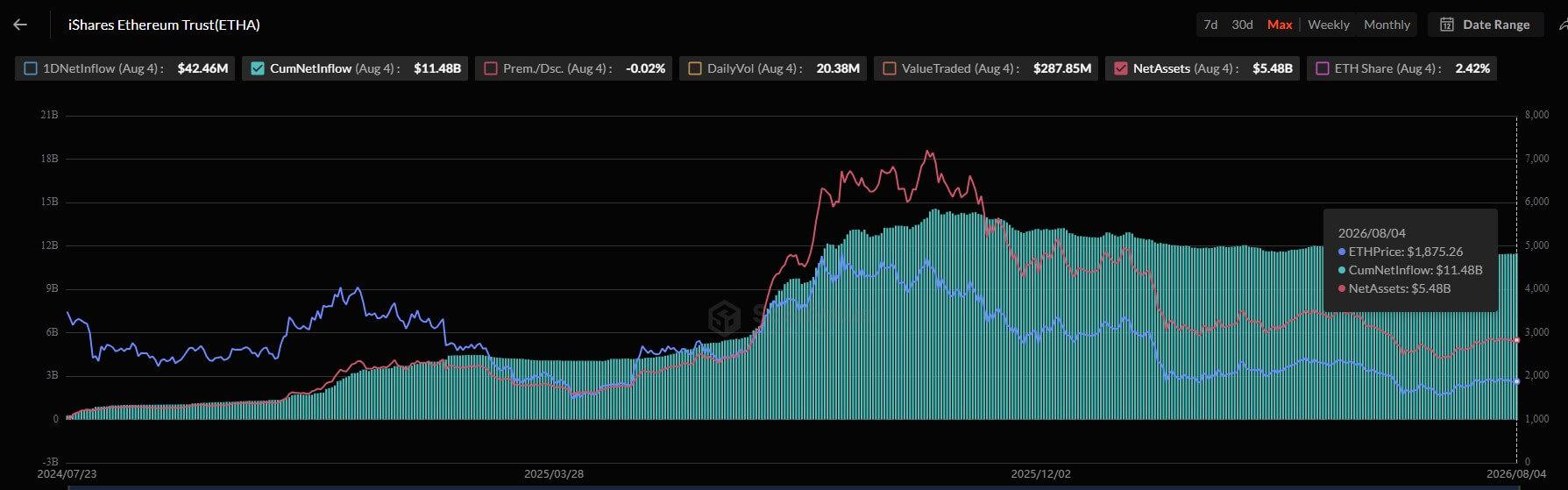Click the iShares Ethereum Trust(ETHA) title
The height and width of the screenshot is (490, 1568).
(x=164, y=25)
